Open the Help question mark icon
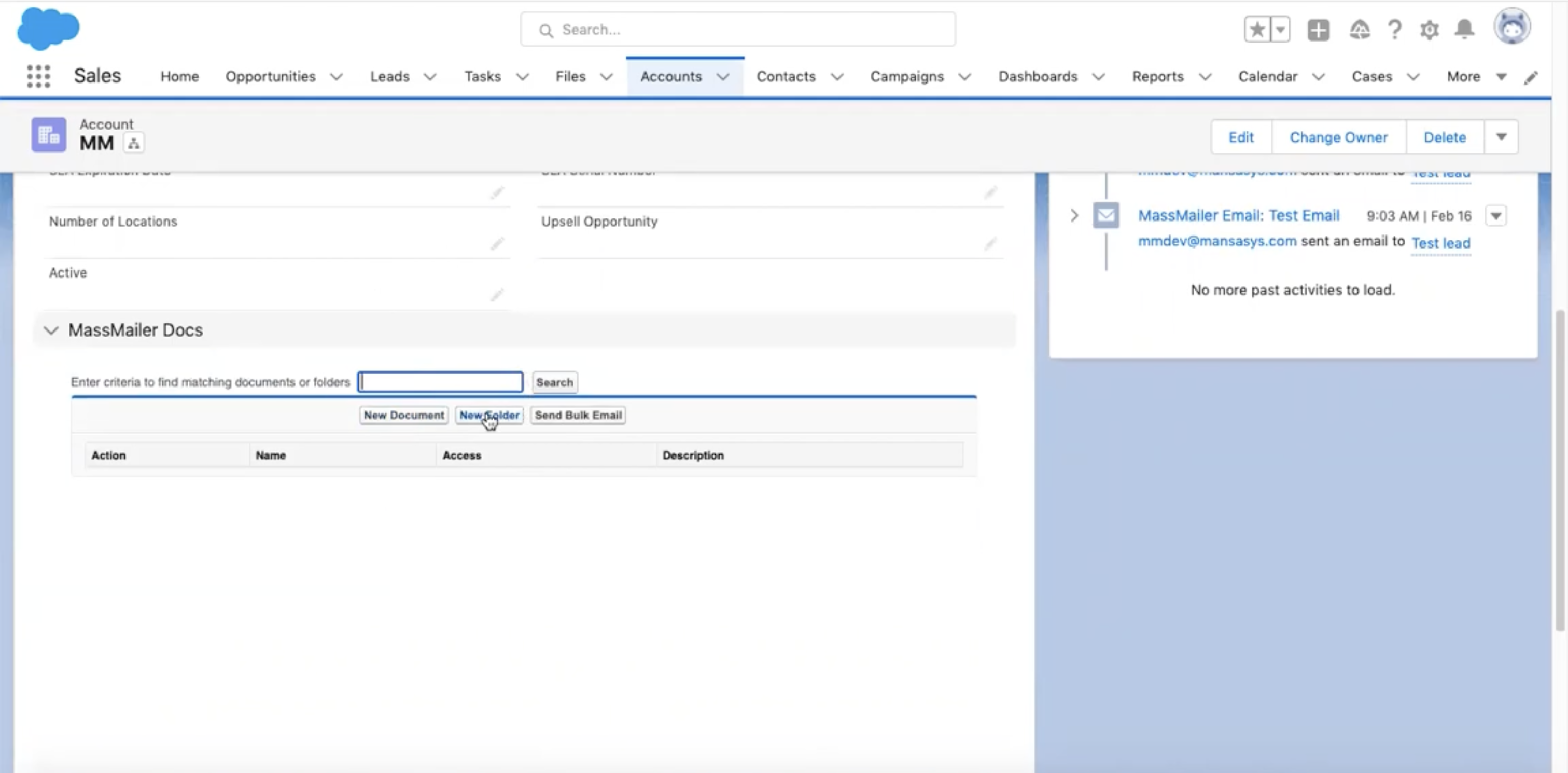The image size is (1568, 773). tap(1394, 29)
